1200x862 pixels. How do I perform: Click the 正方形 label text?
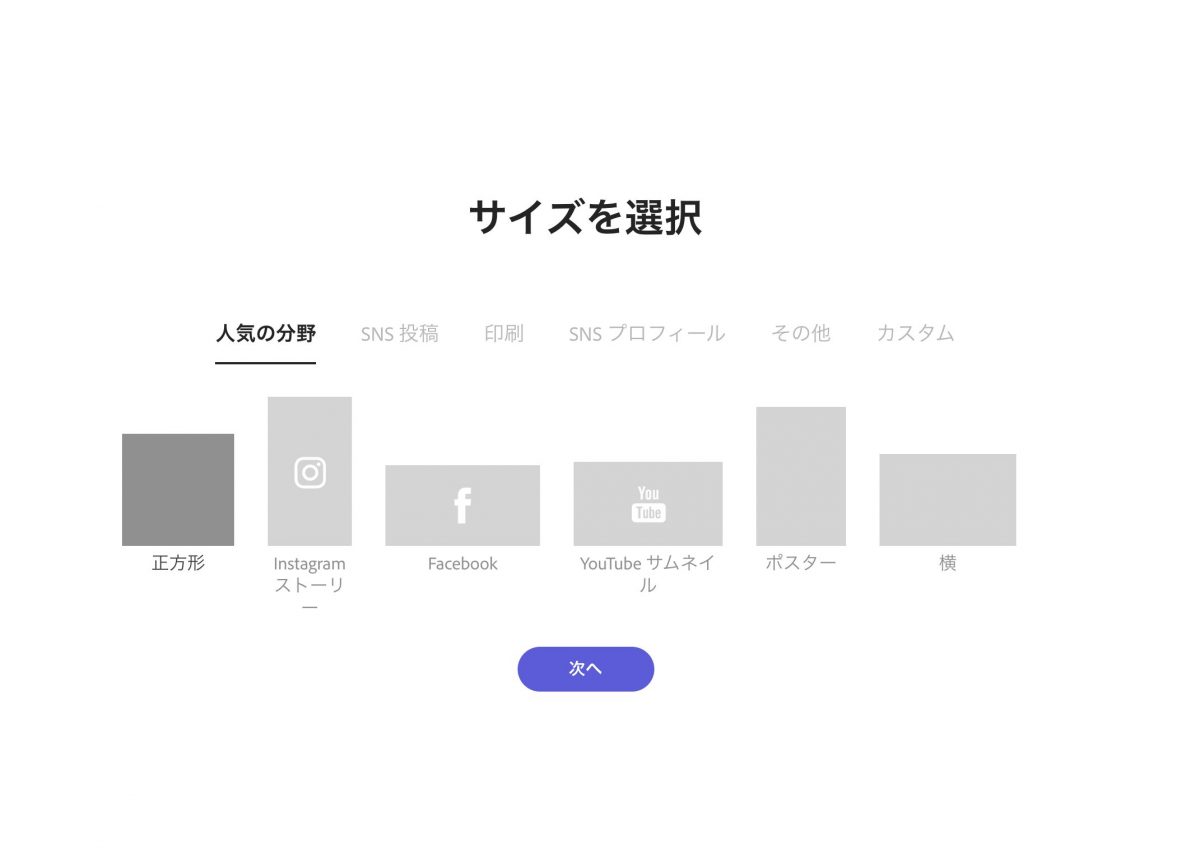point(178,563)
